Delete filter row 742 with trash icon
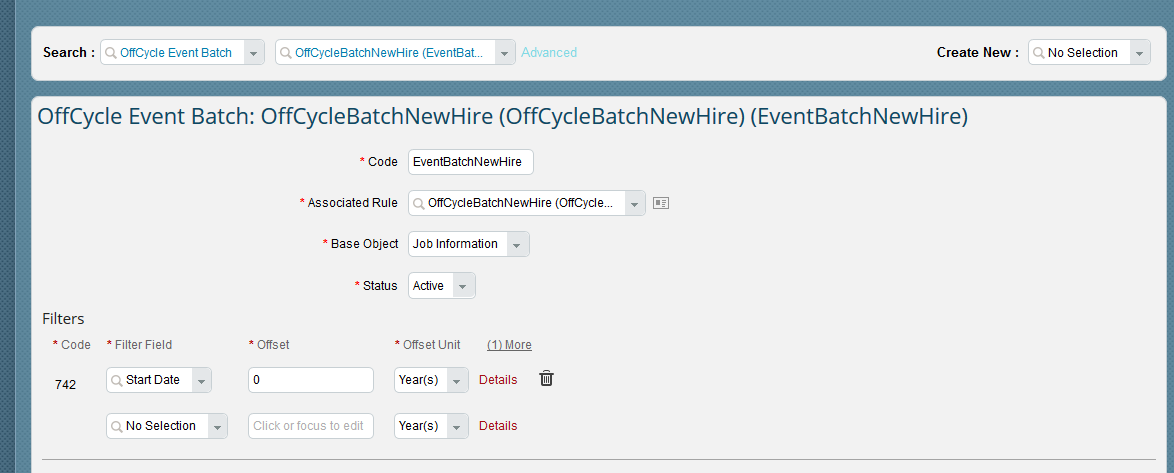Image resolution: width=1174 pixels, height=473 pixels. click(x=547, y=379)
